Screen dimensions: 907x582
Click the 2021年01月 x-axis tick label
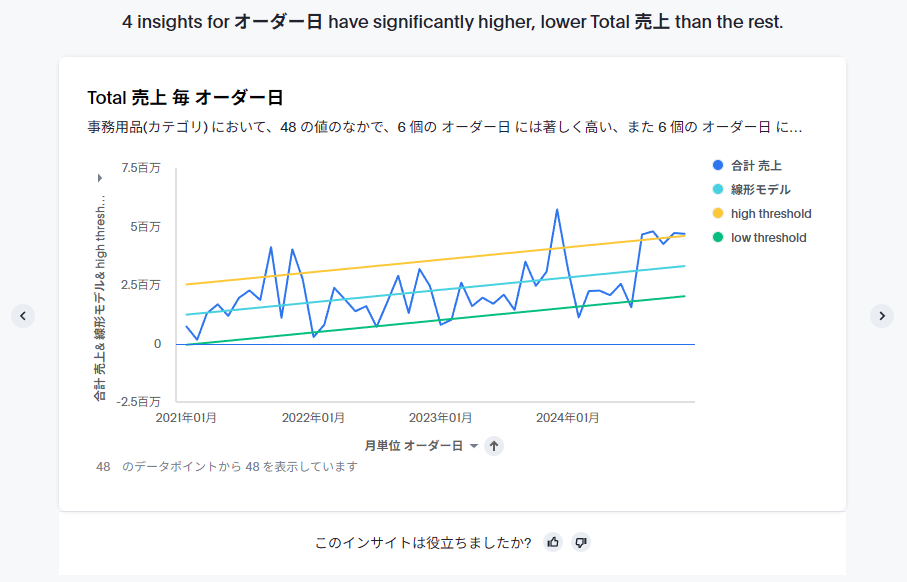click(x=186, y=418)
